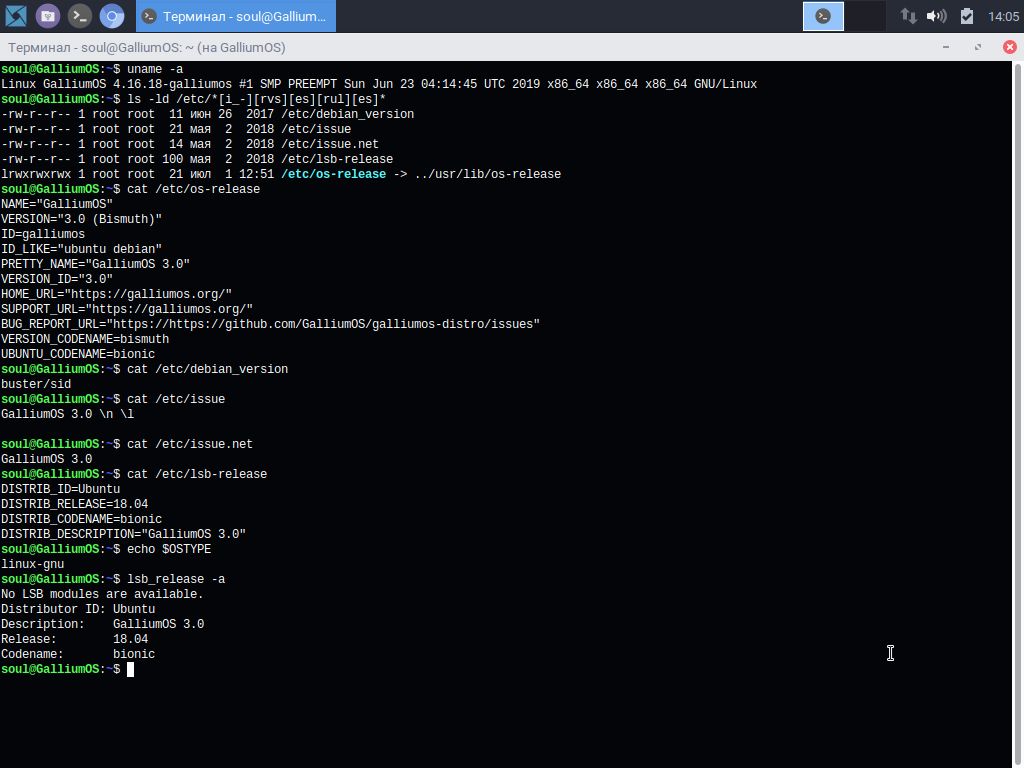Select the Терминал taskbar window button
Screen dimensions: 1024x768
pos(236,16)
